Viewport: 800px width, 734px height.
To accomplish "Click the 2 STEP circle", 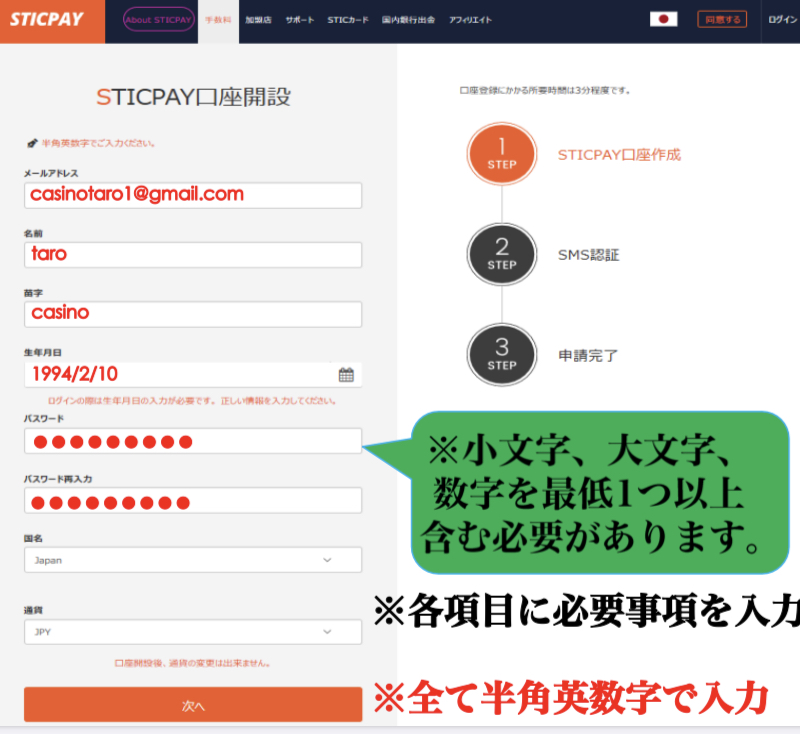I will (502, 254).
